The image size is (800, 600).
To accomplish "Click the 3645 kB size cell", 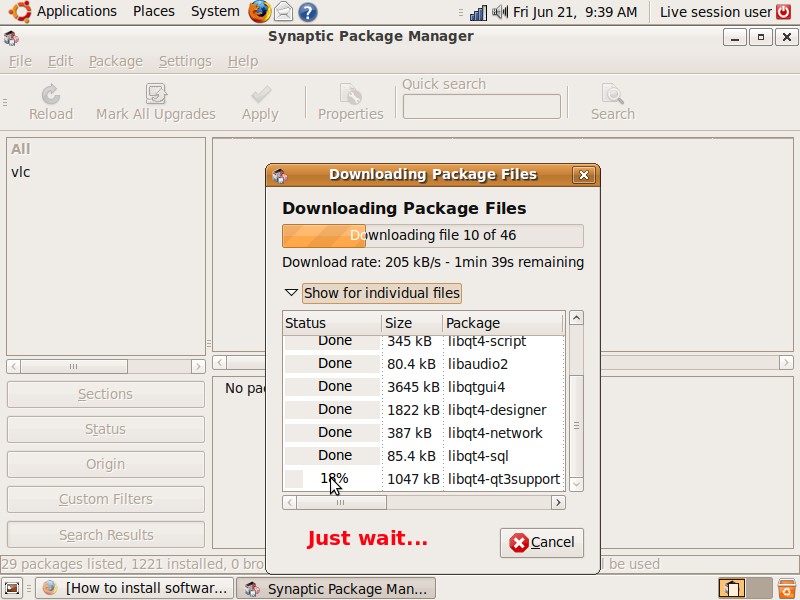I will 413,387.
